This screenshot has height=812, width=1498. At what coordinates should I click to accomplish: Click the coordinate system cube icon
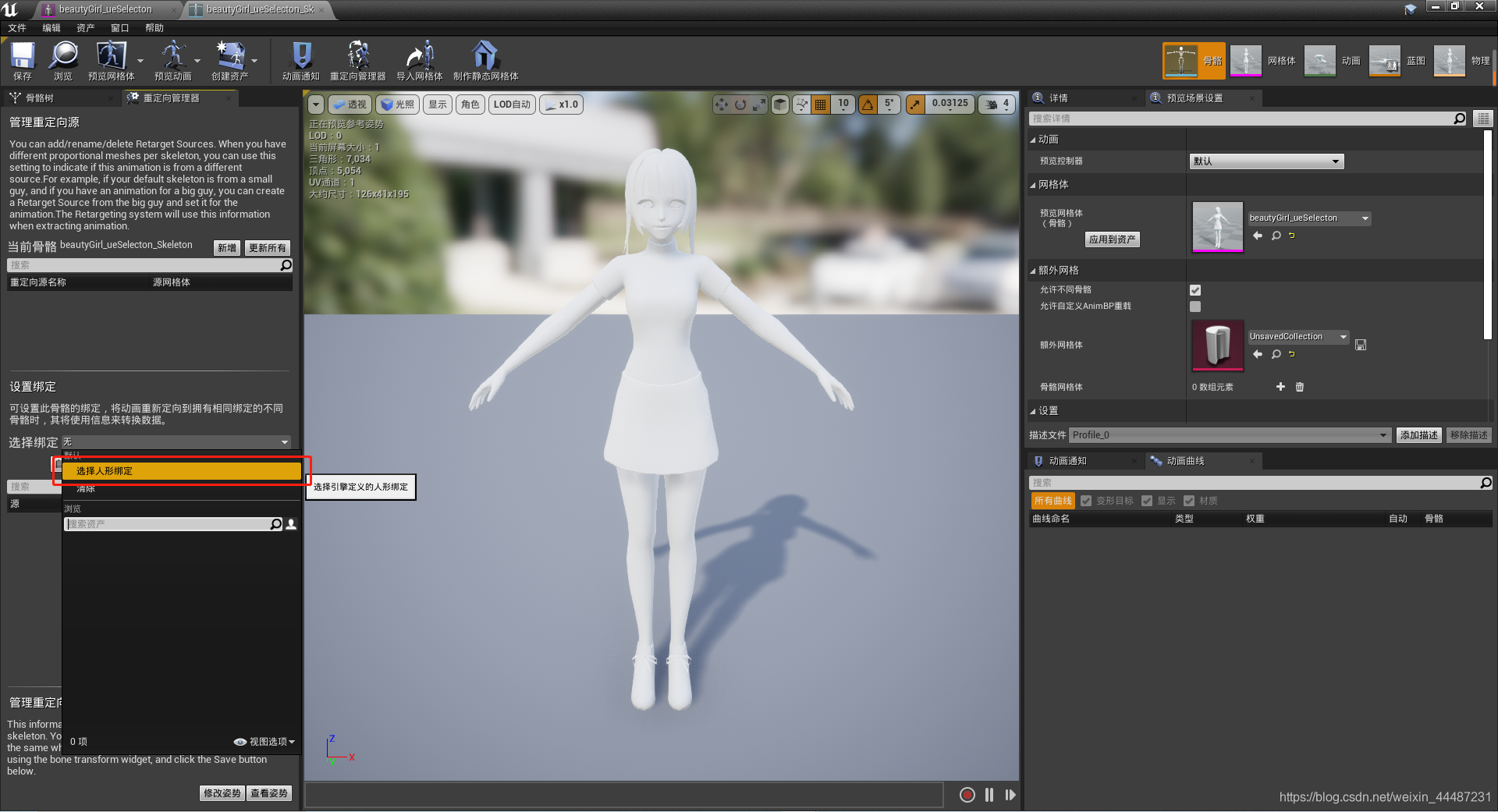[780, 105]
